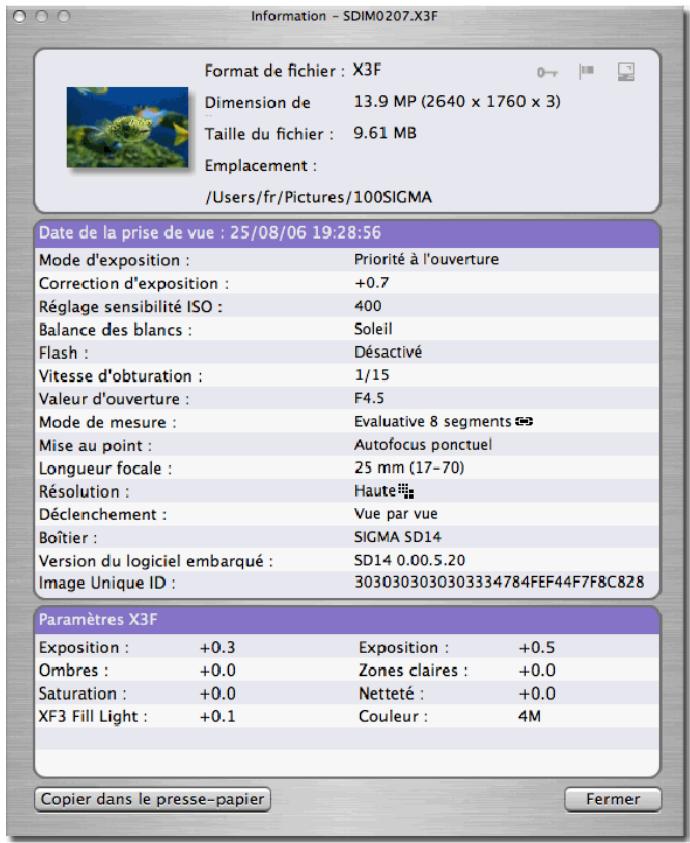The image size is (690, 843).
Task: Select the file format value X3F
Action: tap(367, 70)
